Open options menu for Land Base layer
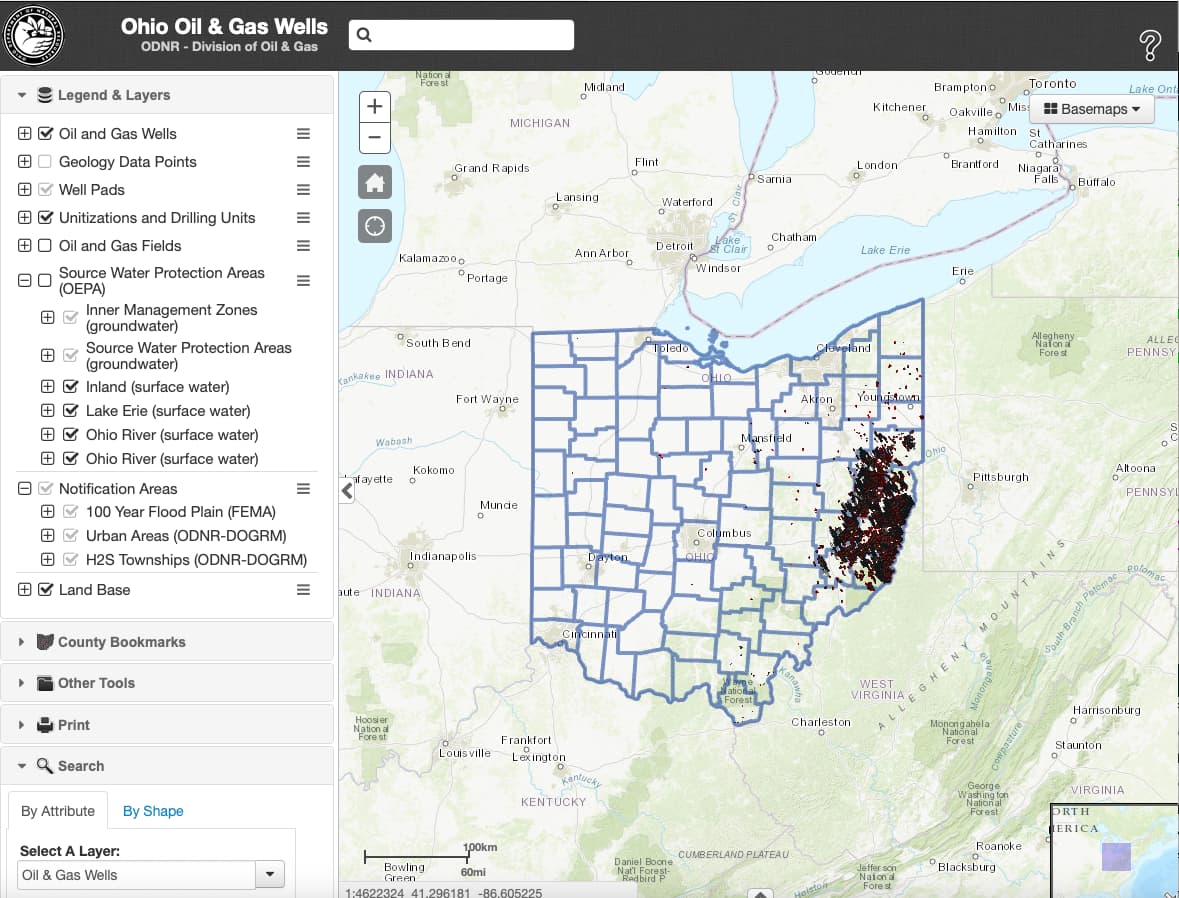Image resolution: width=1179 pixels, height=898 pixels. click(303, 590)
